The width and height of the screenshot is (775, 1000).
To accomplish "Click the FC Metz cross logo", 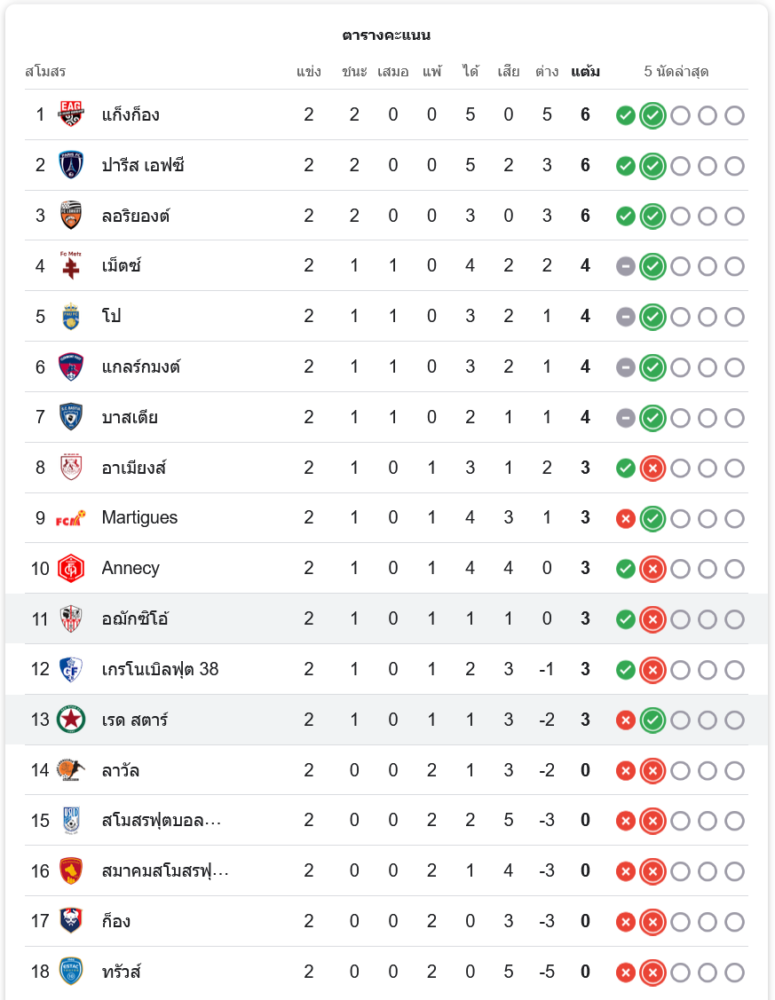I will 71,265.
